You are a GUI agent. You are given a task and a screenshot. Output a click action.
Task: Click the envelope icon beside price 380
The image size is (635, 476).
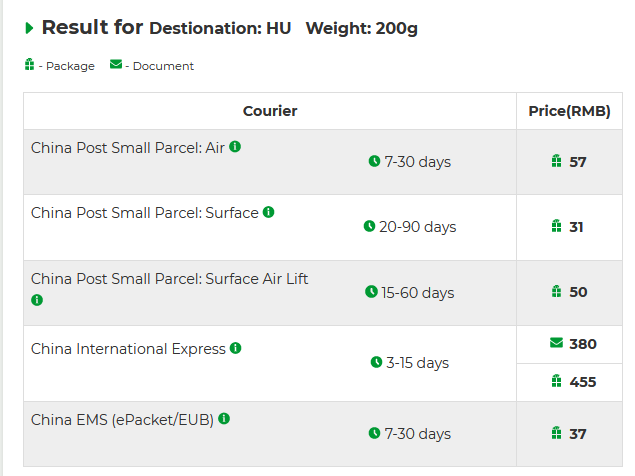tap(556, 343)
